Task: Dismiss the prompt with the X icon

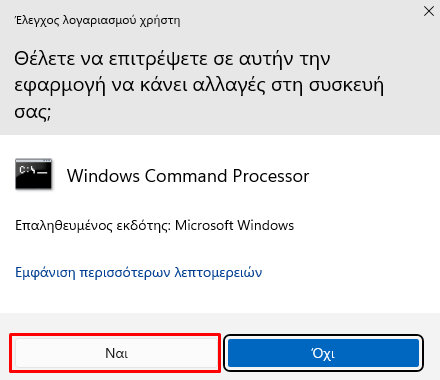Action: (x=429, y=11)
